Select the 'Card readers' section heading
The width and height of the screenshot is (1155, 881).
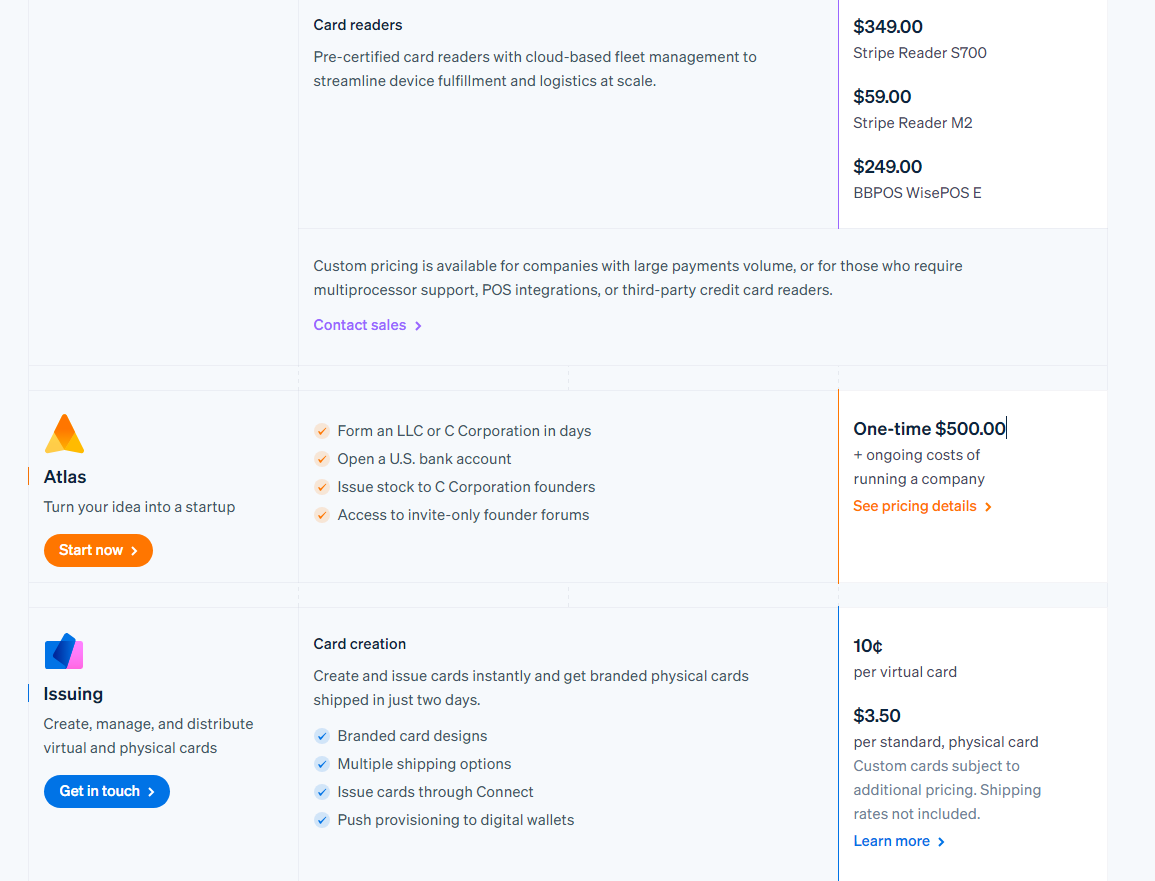pyautogui.click(x=358, y=24)
